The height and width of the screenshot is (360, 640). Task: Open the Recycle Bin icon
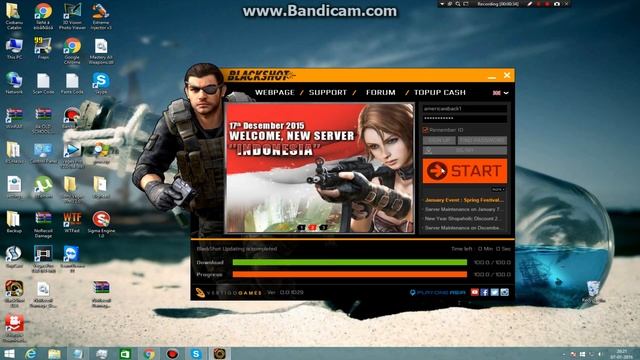click(x=593, y=291)
